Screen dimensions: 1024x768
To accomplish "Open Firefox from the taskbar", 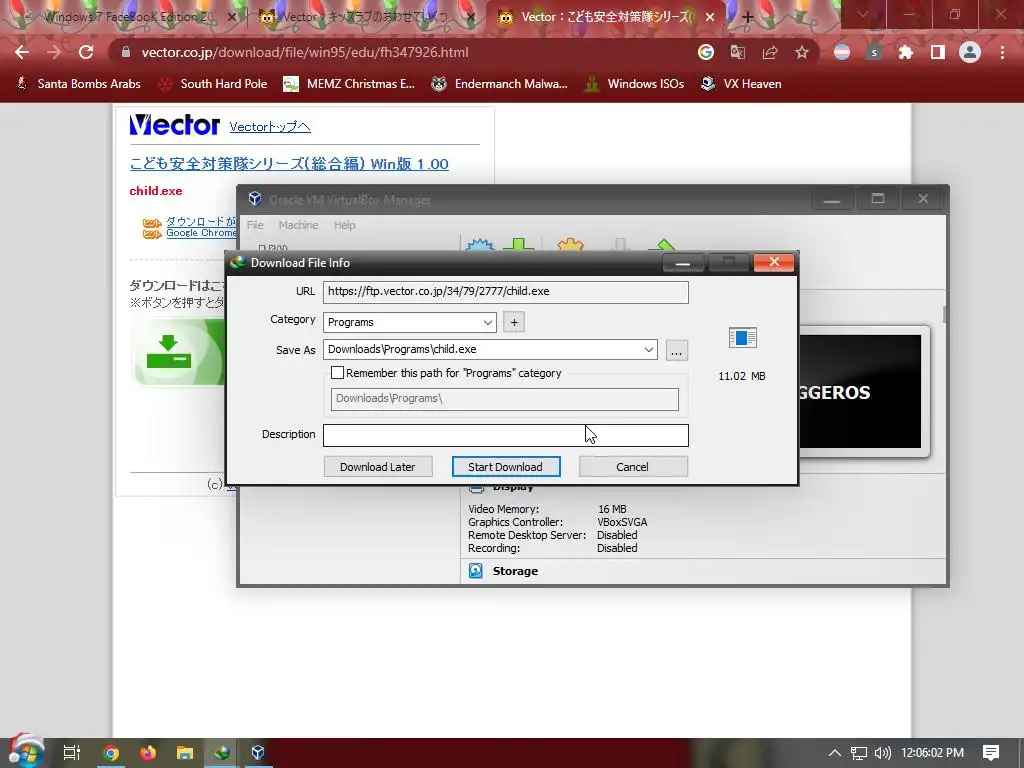I will click(x=148, y=753).
